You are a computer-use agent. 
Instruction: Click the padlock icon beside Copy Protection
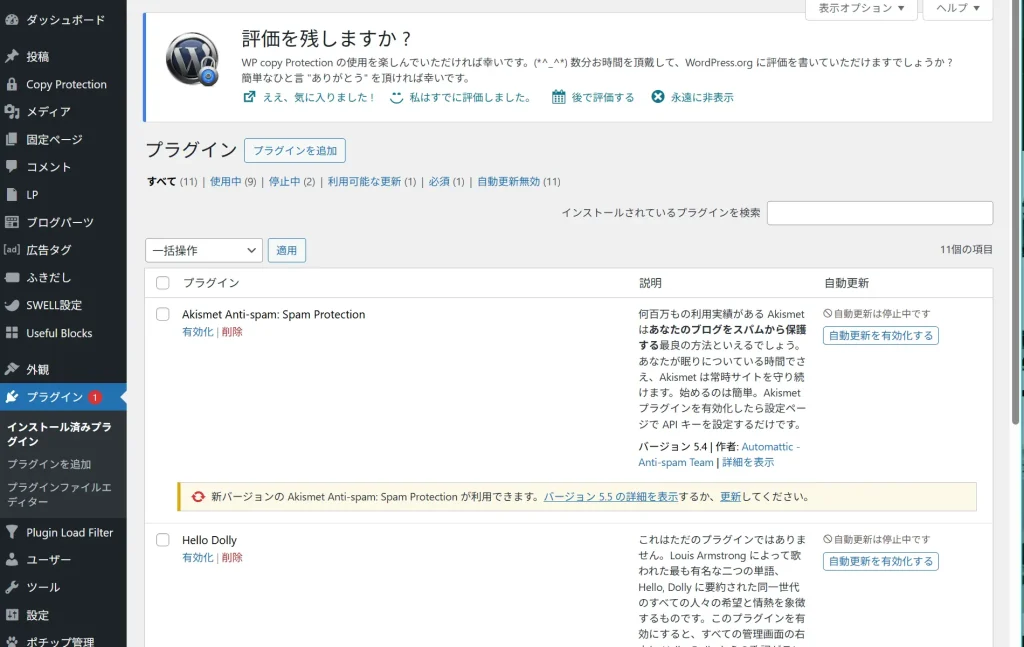pos(12,84)
